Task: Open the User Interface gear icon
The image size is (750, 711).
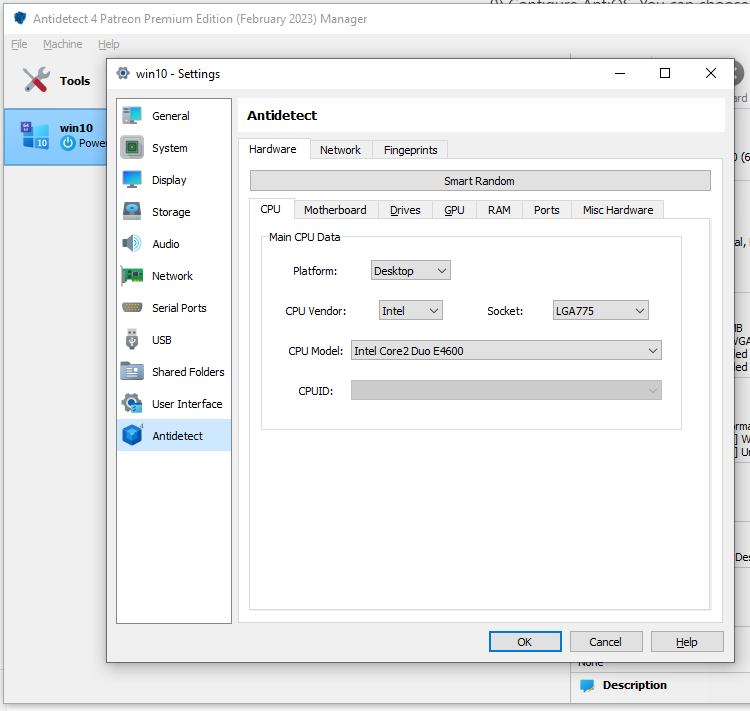Action: coord(132,403)
